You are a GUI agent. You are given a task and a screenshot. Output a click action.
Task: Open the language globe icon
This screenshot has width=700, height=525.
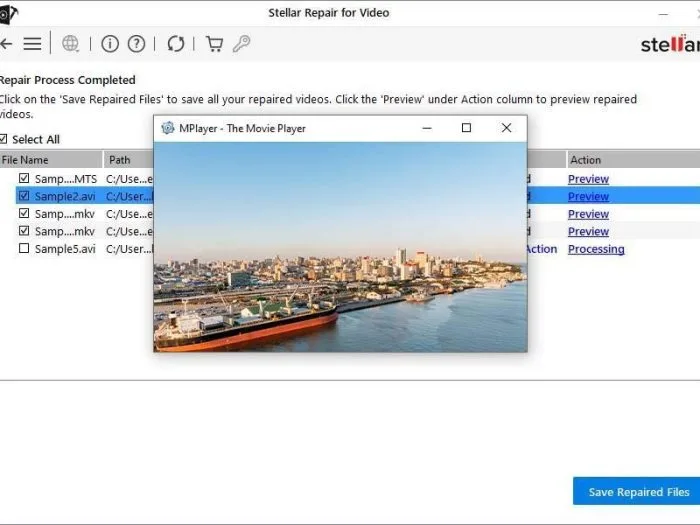(71, 44)
